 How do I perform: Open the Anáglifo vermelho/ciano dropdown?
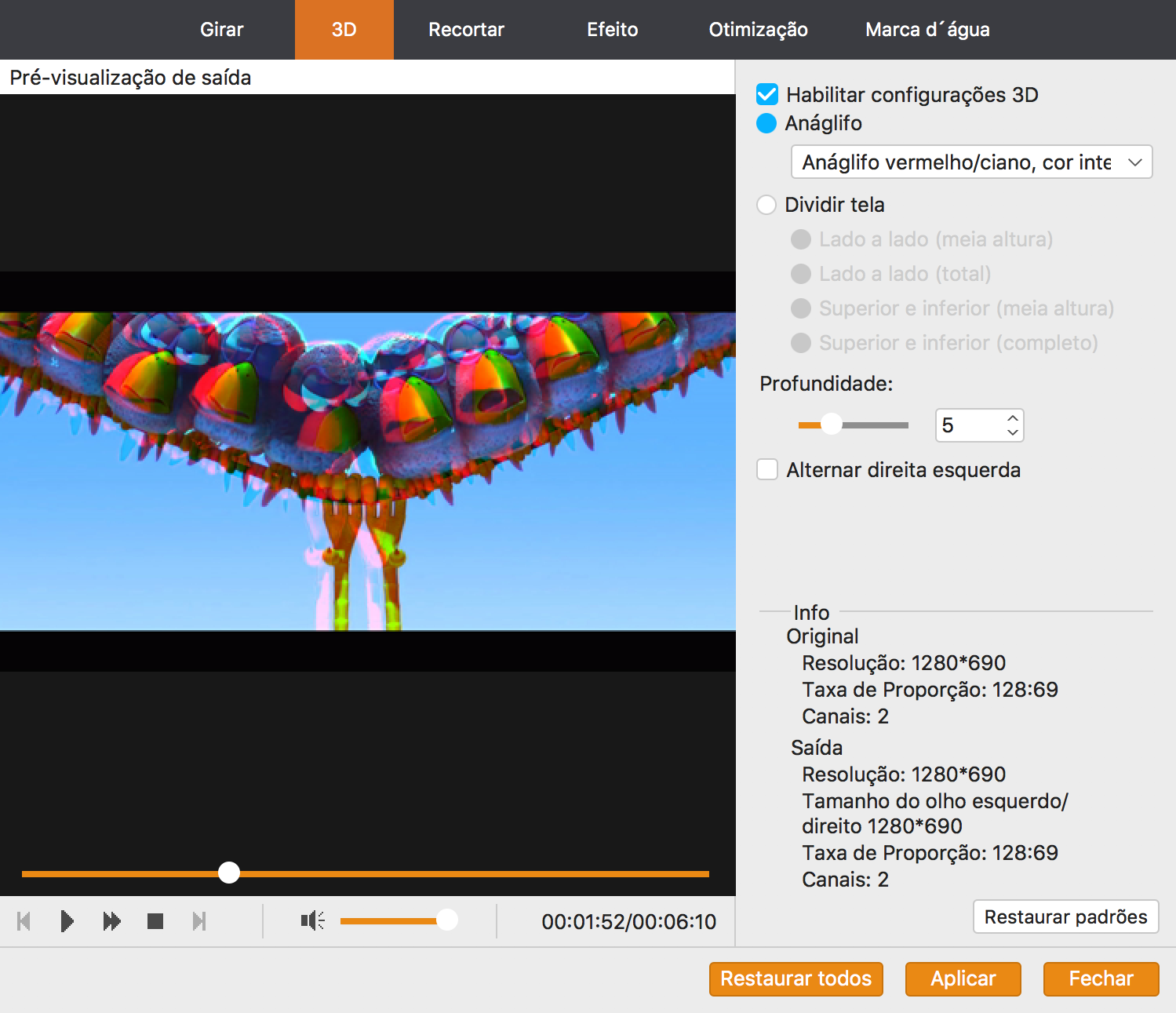(x=971, y=162)
